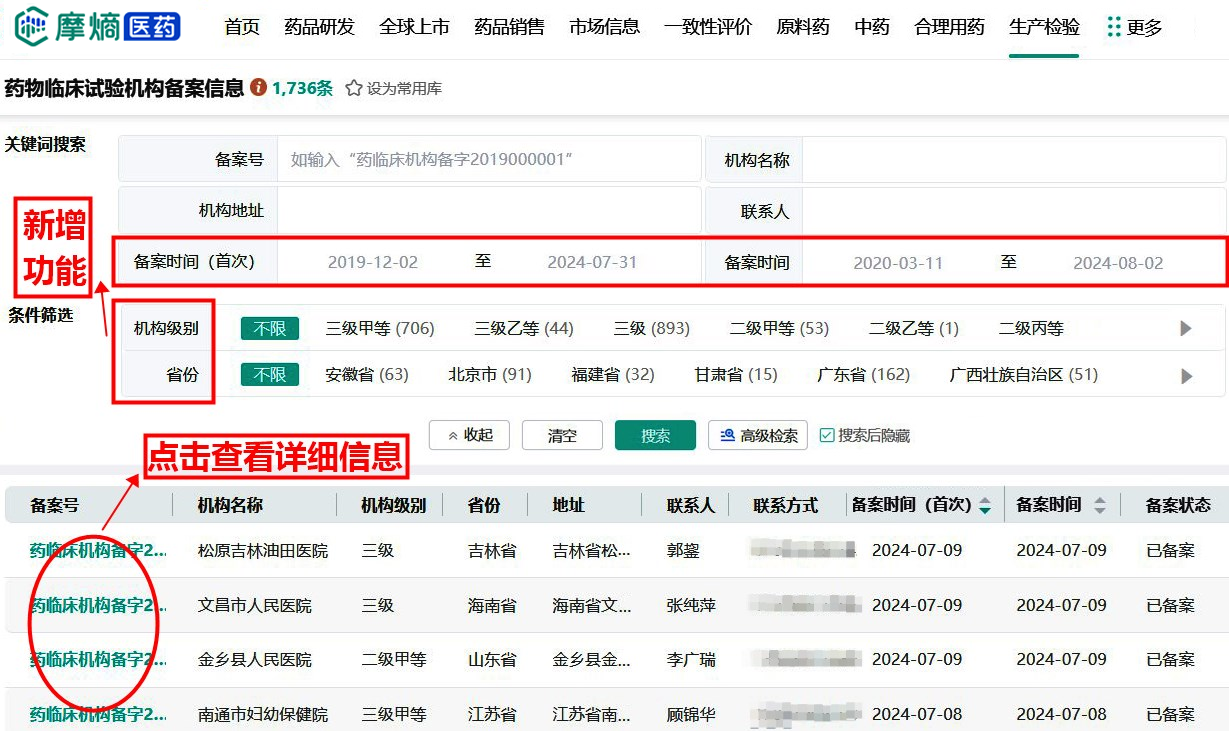This screenshot has width=1229, height=731.
Task: Open 全球上市 nav tab
Action: (414, 27)
